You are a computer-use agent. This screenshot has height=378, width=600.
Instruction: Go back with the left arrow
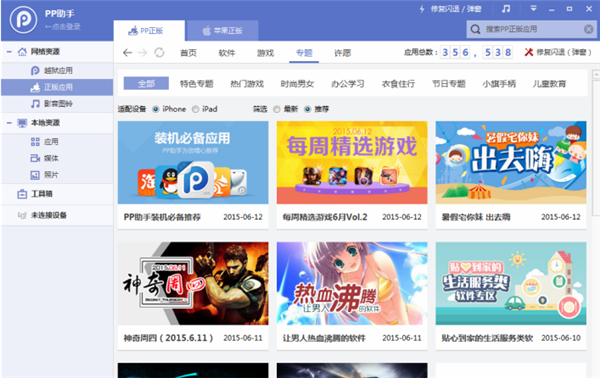tap(127, 53)
